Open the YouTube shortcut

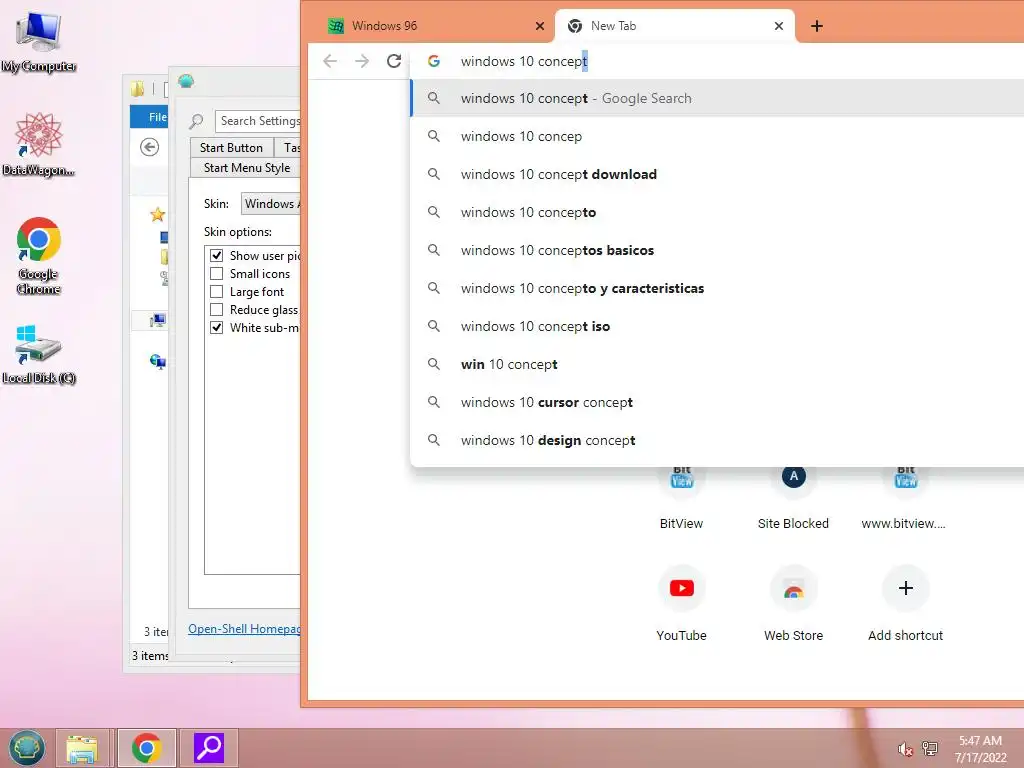tap(681, 604)
